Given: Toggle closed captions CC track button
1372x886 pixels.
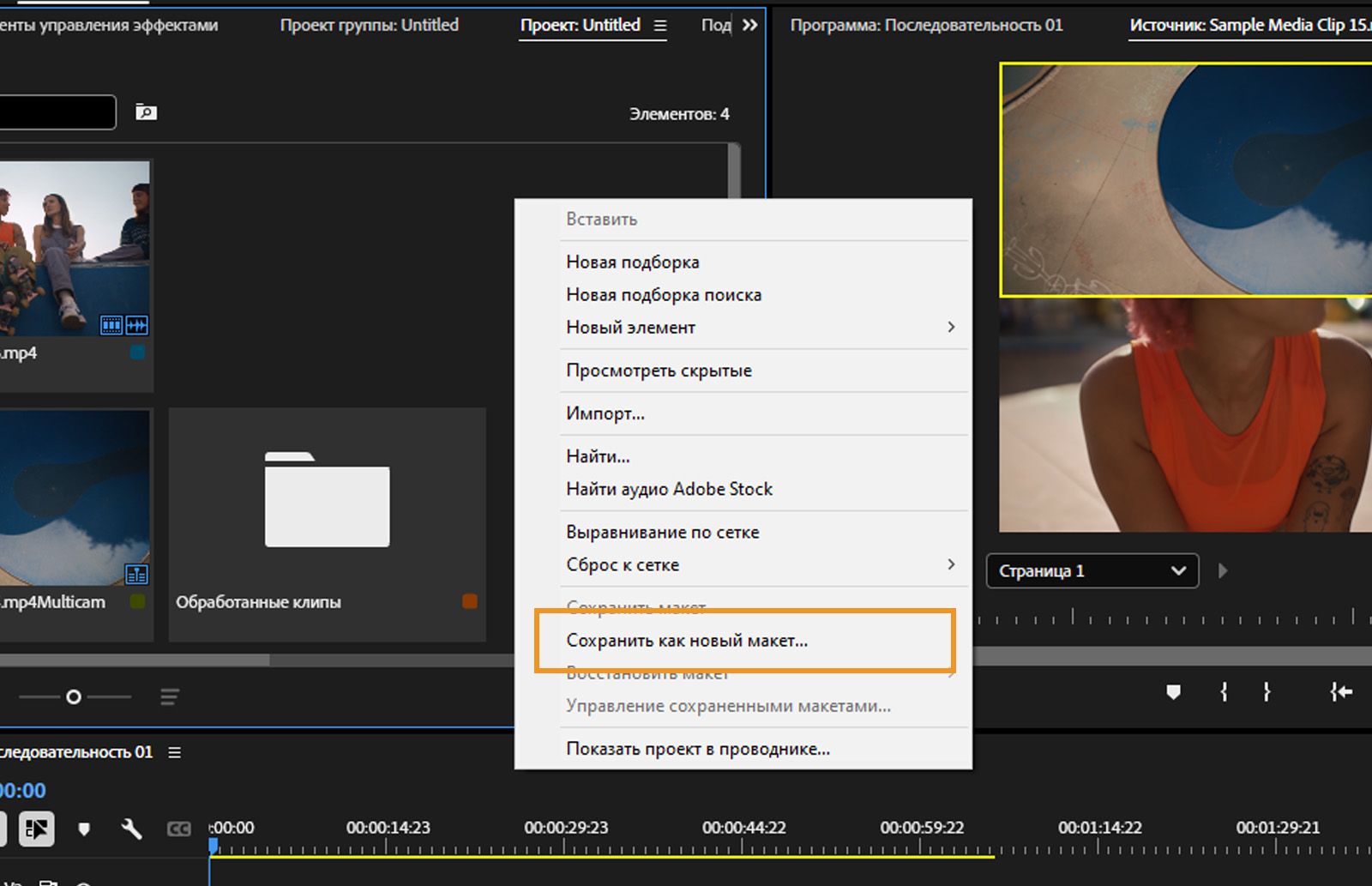Looking at the screenshot, I should [x=178, y=829].
